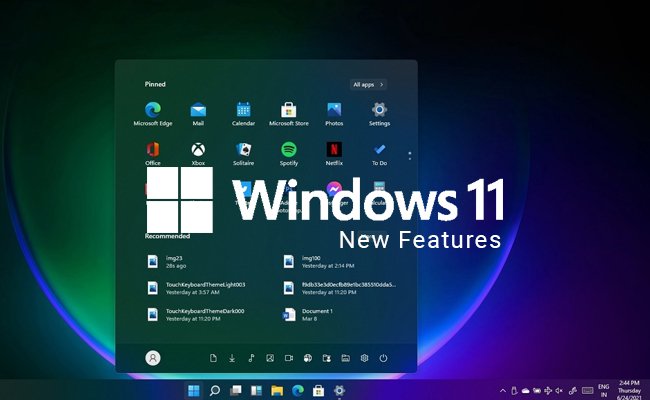The height and width of the screenshot is (400, 650).
Task: Open File Explorer from the taskbar
Action: (x=277, y=390)
